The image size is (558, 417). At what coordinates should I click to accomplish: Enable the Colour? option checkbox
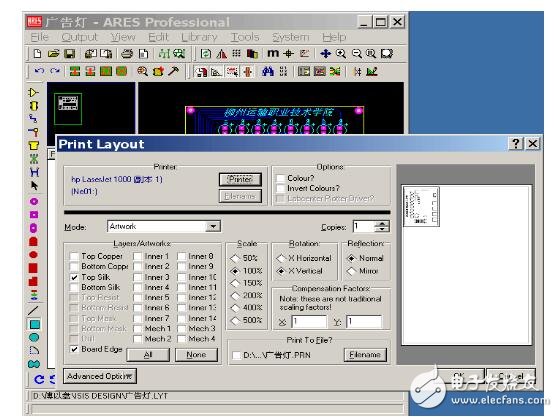[281, 178]
